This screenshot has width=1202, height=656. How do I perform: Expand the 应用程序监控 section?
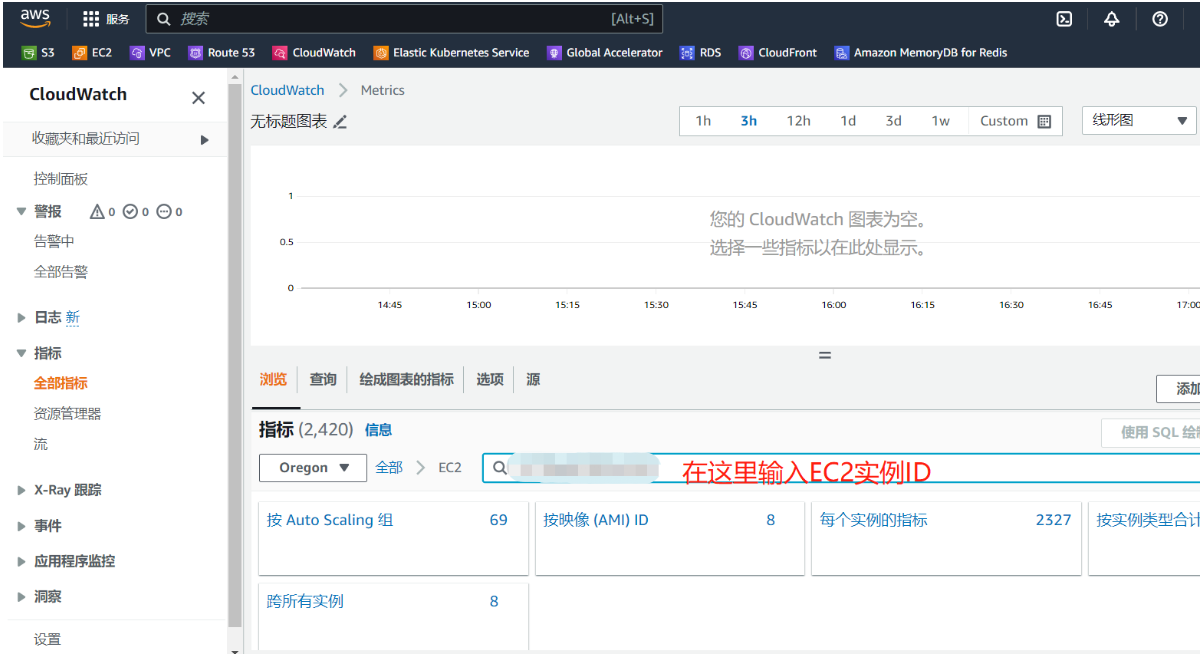pos(22,562)
